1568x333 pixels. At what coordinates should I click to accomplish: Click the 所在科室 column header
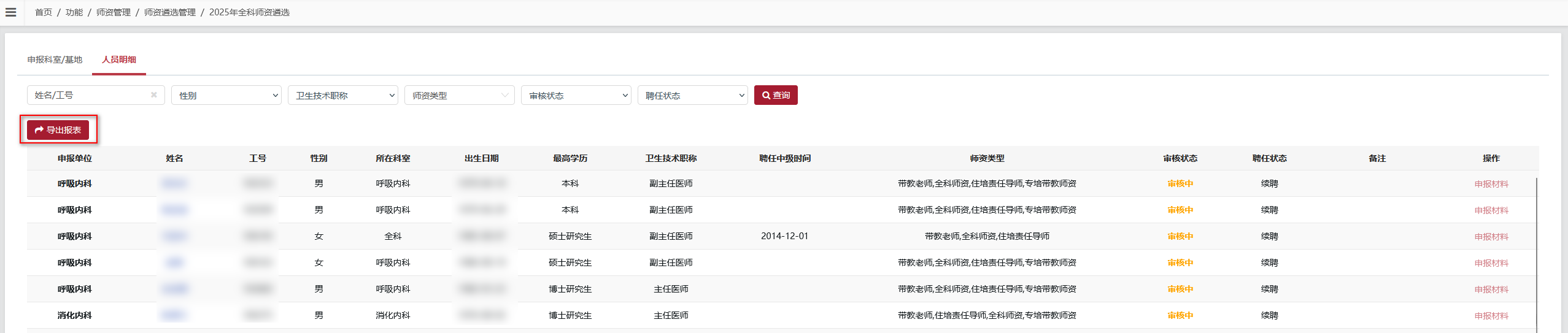point(393,158)
